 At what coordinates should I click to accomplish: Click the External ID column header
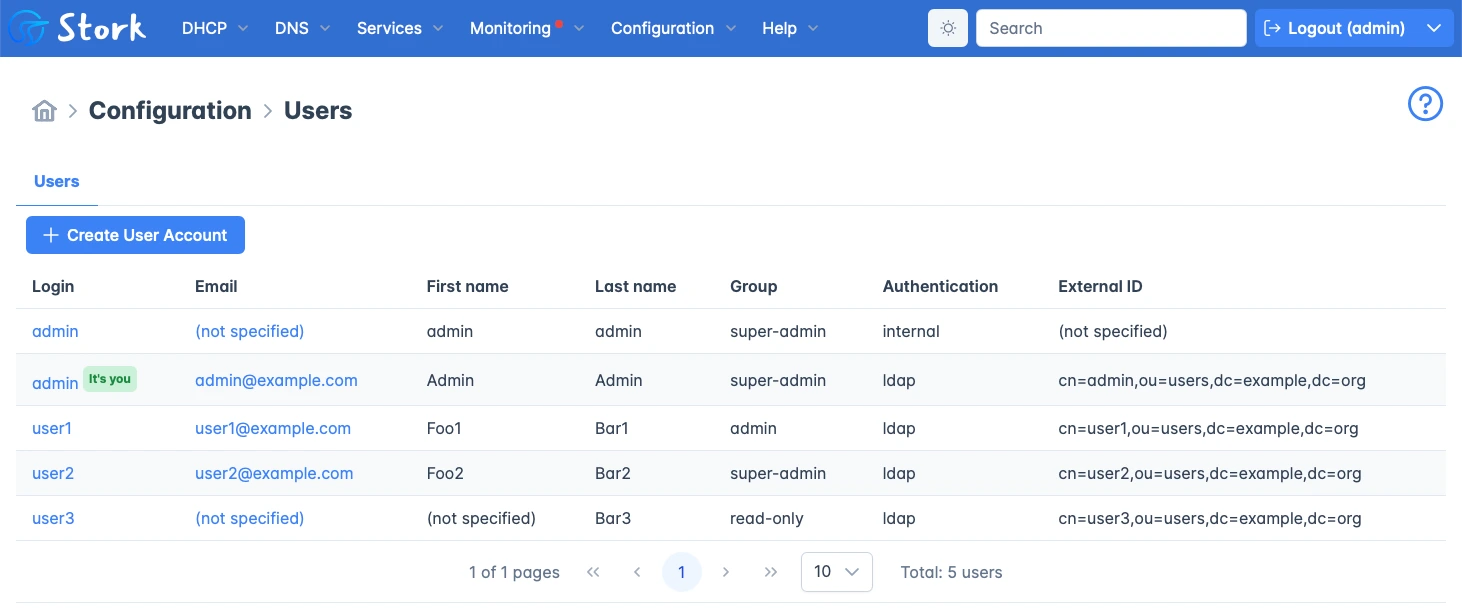pos(1100,286)
